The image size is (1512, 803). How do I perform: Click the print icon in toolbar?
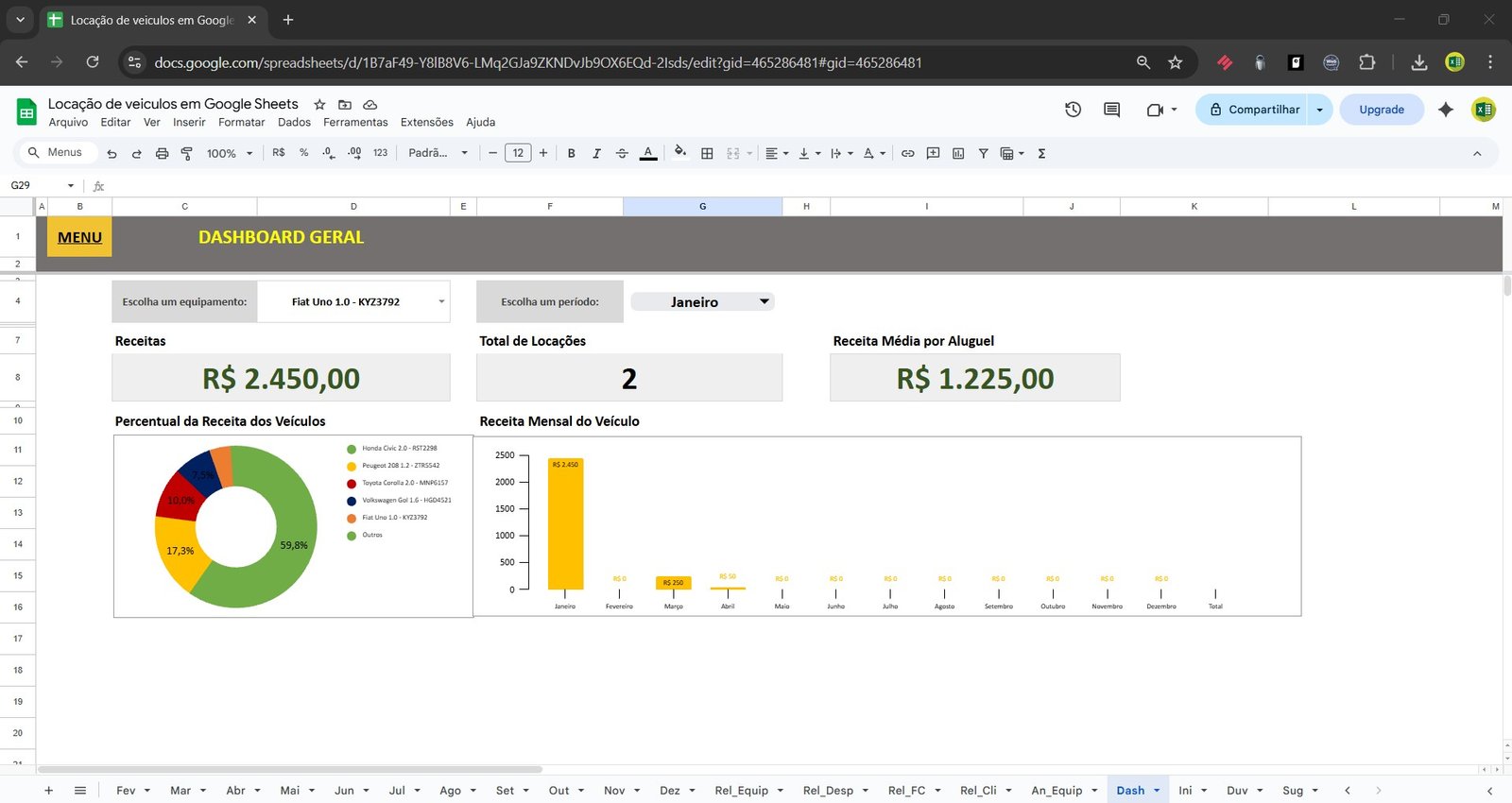(x=162, y=153)
